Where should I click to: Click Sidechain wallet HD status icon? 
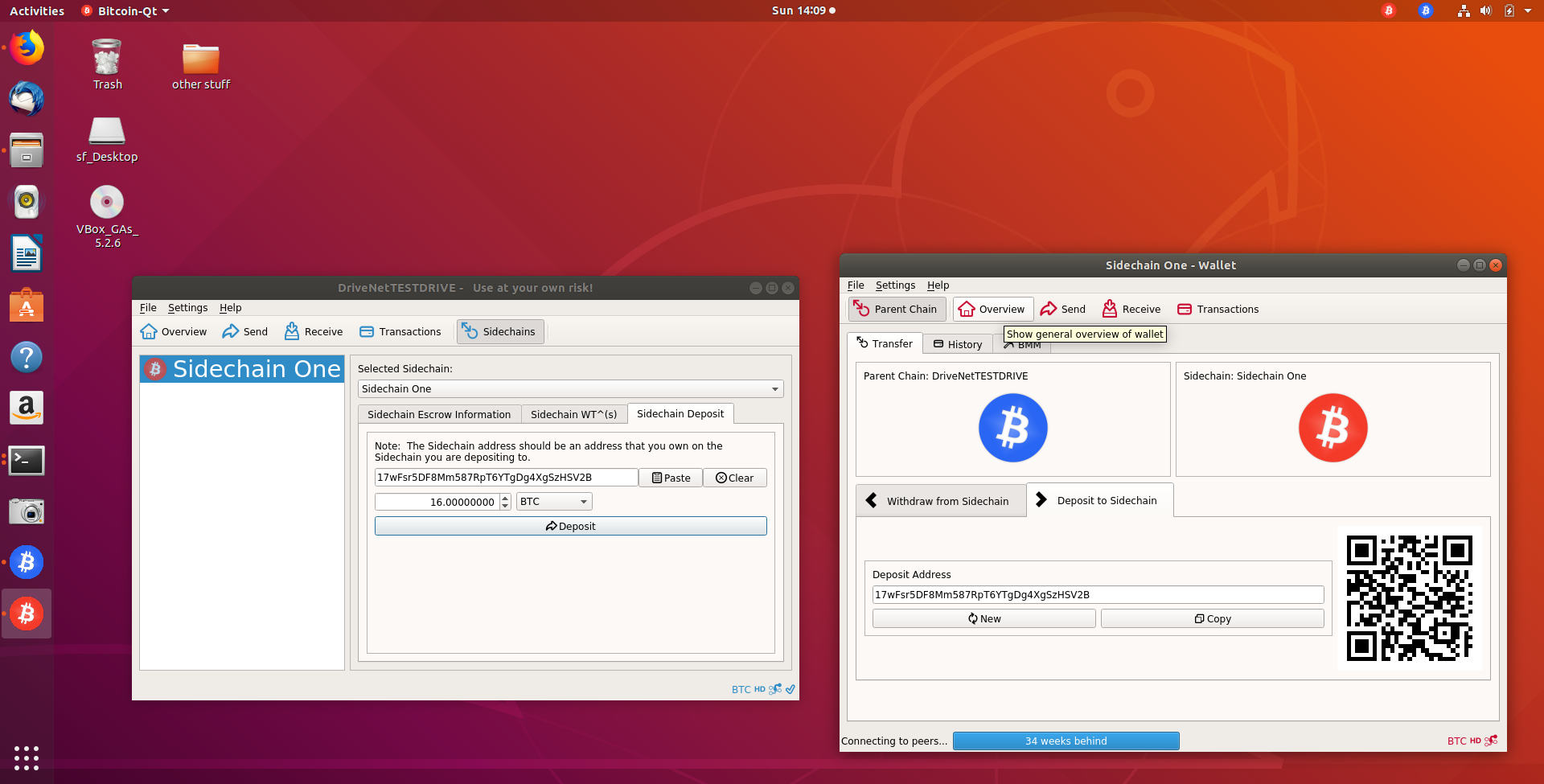[x=1476, y=741]
